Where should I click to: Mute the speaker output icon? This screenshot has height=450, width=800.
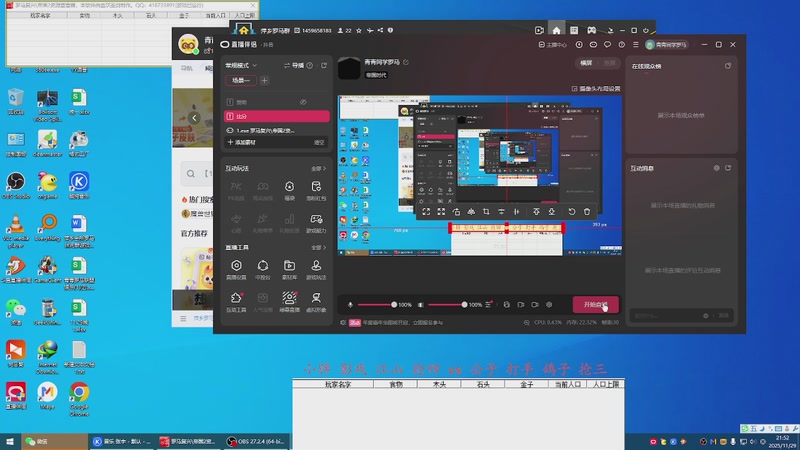coord(421,305)
